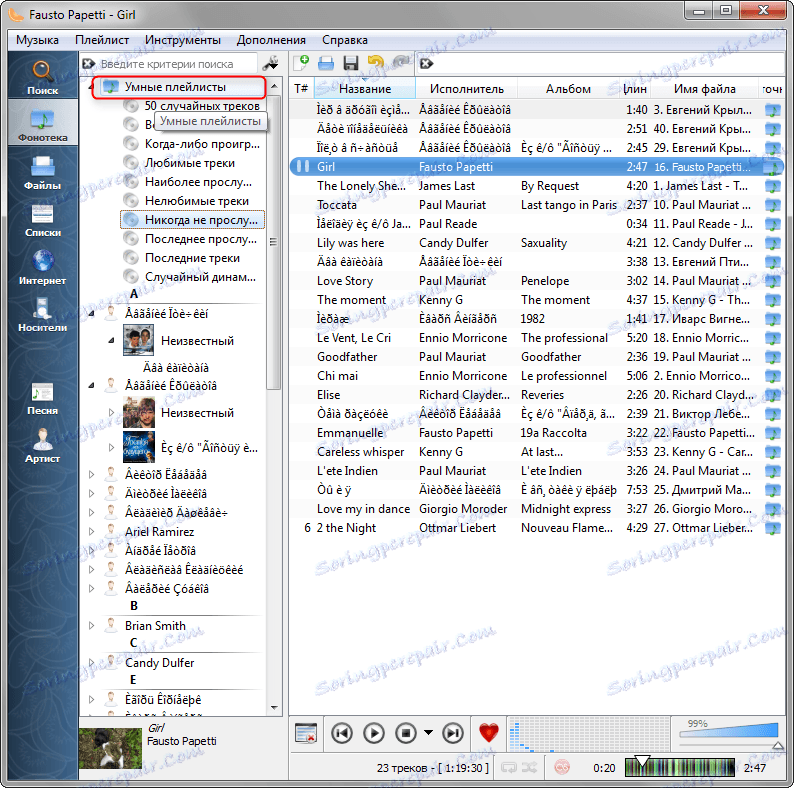This screenshot has width=794, height=788.
Task: Select the Toccata track by Paul Mauriat
Action: click(x=537, y=205)
